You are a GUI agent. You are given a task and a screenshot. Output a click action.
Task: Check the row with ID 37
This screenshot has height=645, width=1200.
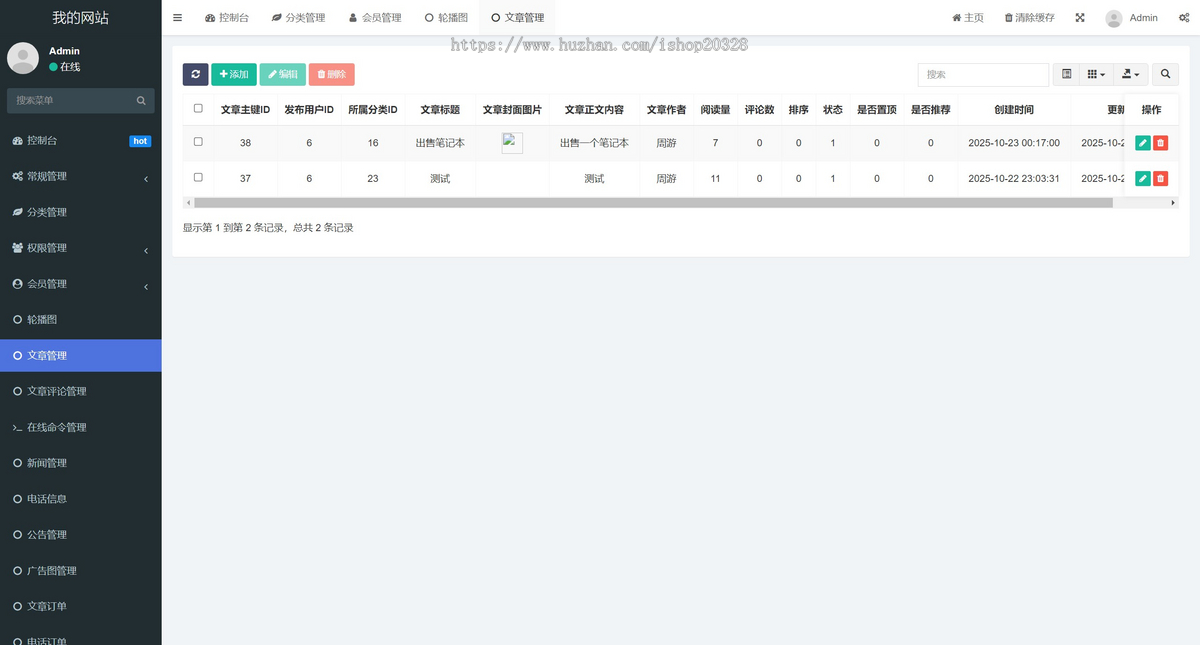coord(198,177)
